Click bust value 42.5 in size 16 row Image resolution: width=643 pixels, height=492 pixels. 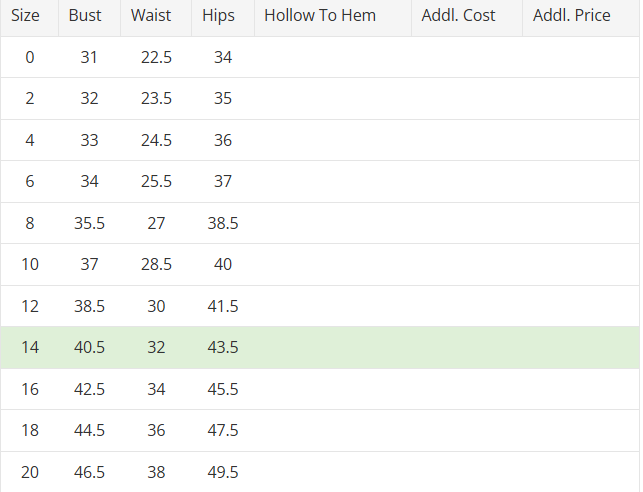click(89, 389)
